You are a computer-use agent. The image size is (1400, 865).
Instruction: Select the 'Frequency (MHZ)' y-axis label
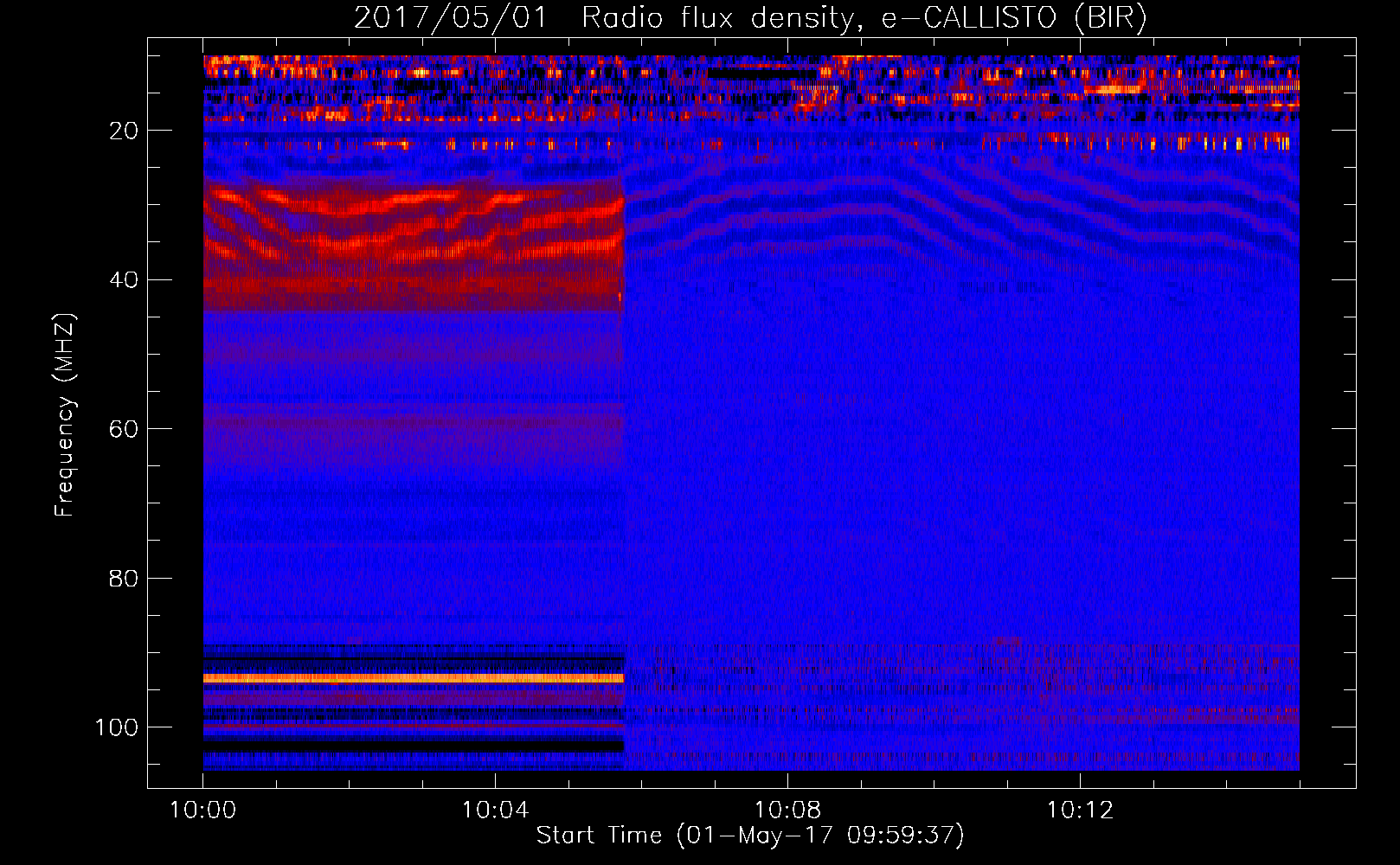66,415
